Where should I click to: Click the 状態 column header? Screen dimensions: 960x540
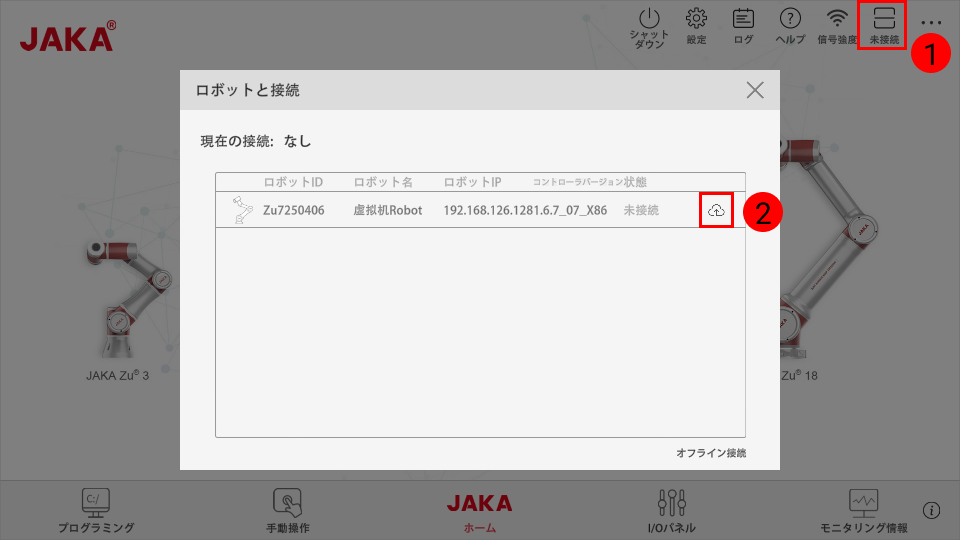pyautogui.click(x=636, y=182)
